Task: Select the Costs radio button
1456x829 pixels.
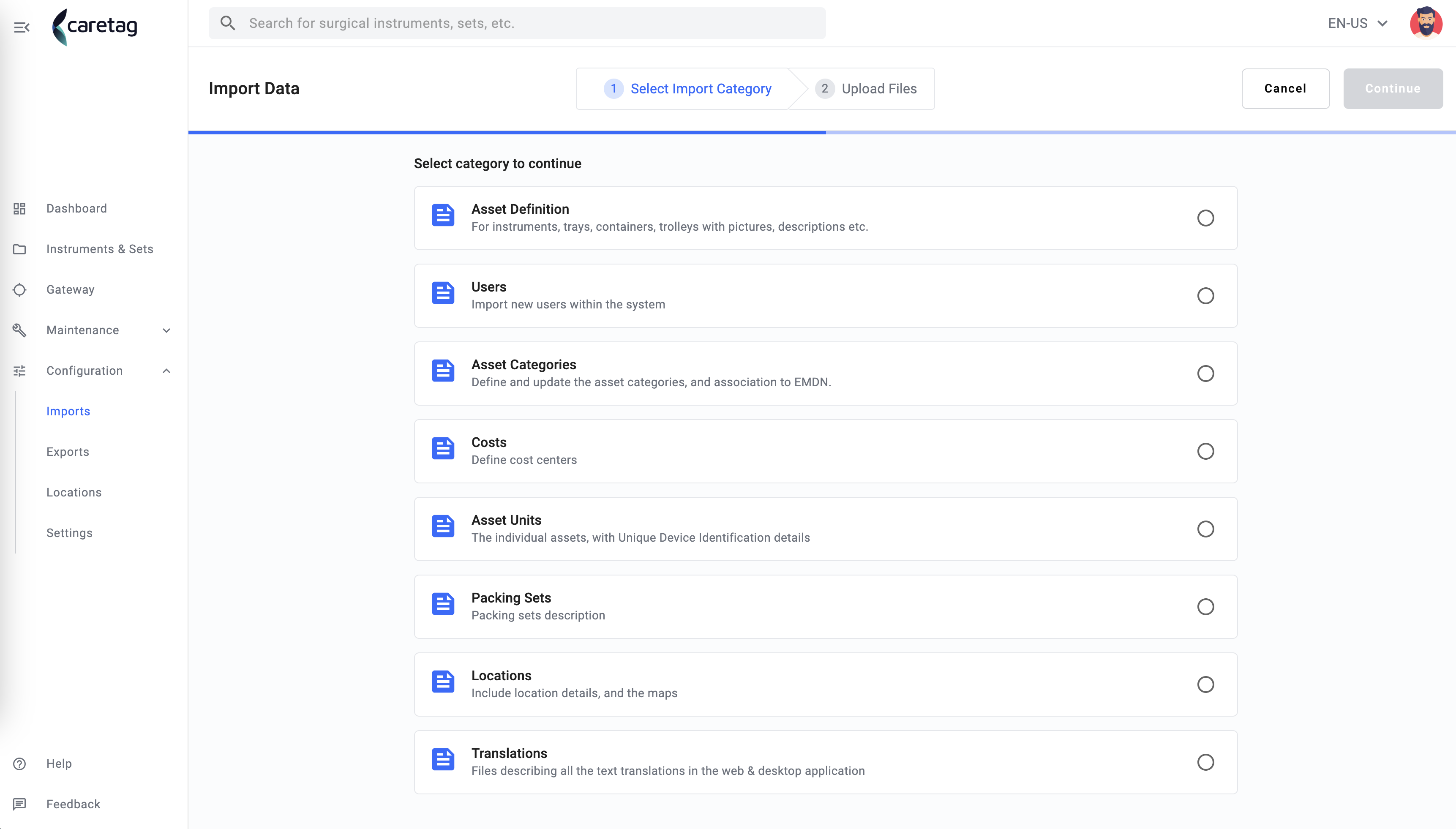Action: tap(1205, 451)
